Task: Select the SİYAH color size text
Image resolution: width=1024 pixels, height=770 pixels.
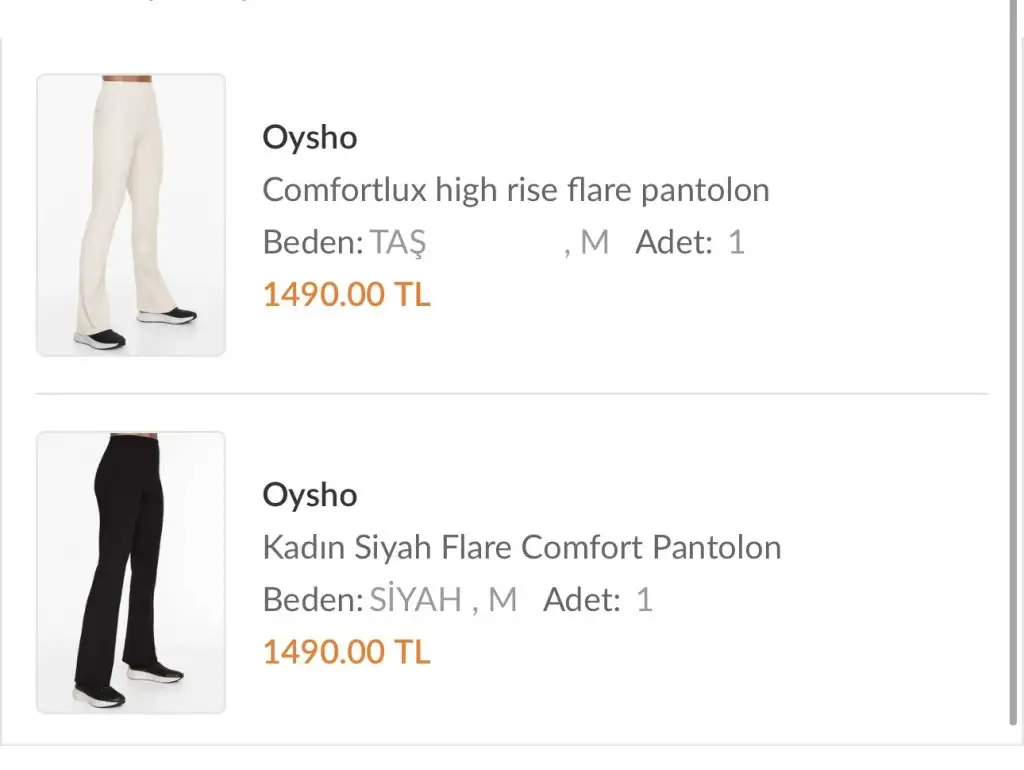Action: coord(416,600)
